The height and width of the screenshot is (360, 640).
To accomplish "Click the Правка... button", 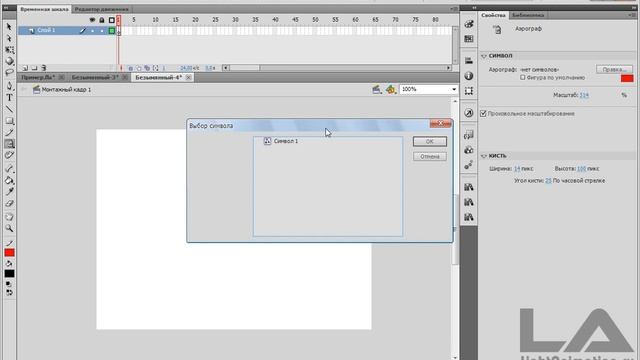I will (x=614, y=69).
